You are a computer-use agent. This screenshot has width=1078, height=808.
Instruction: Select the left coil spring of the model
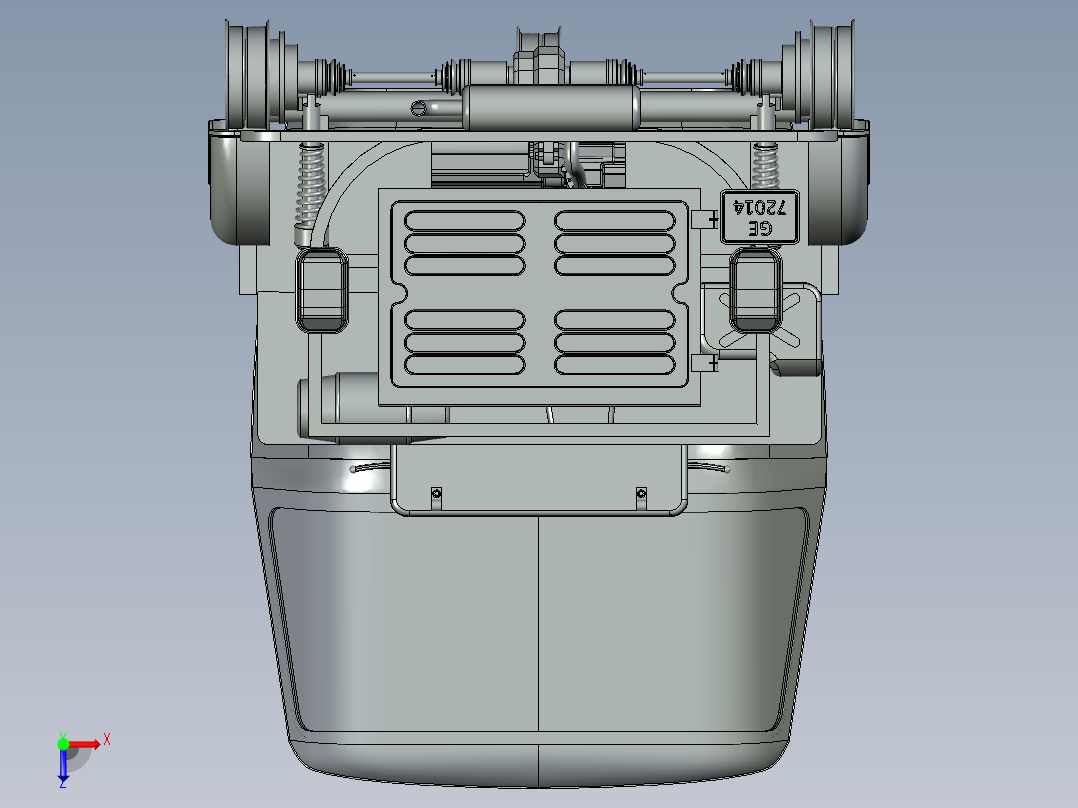[x=310, y=187]
